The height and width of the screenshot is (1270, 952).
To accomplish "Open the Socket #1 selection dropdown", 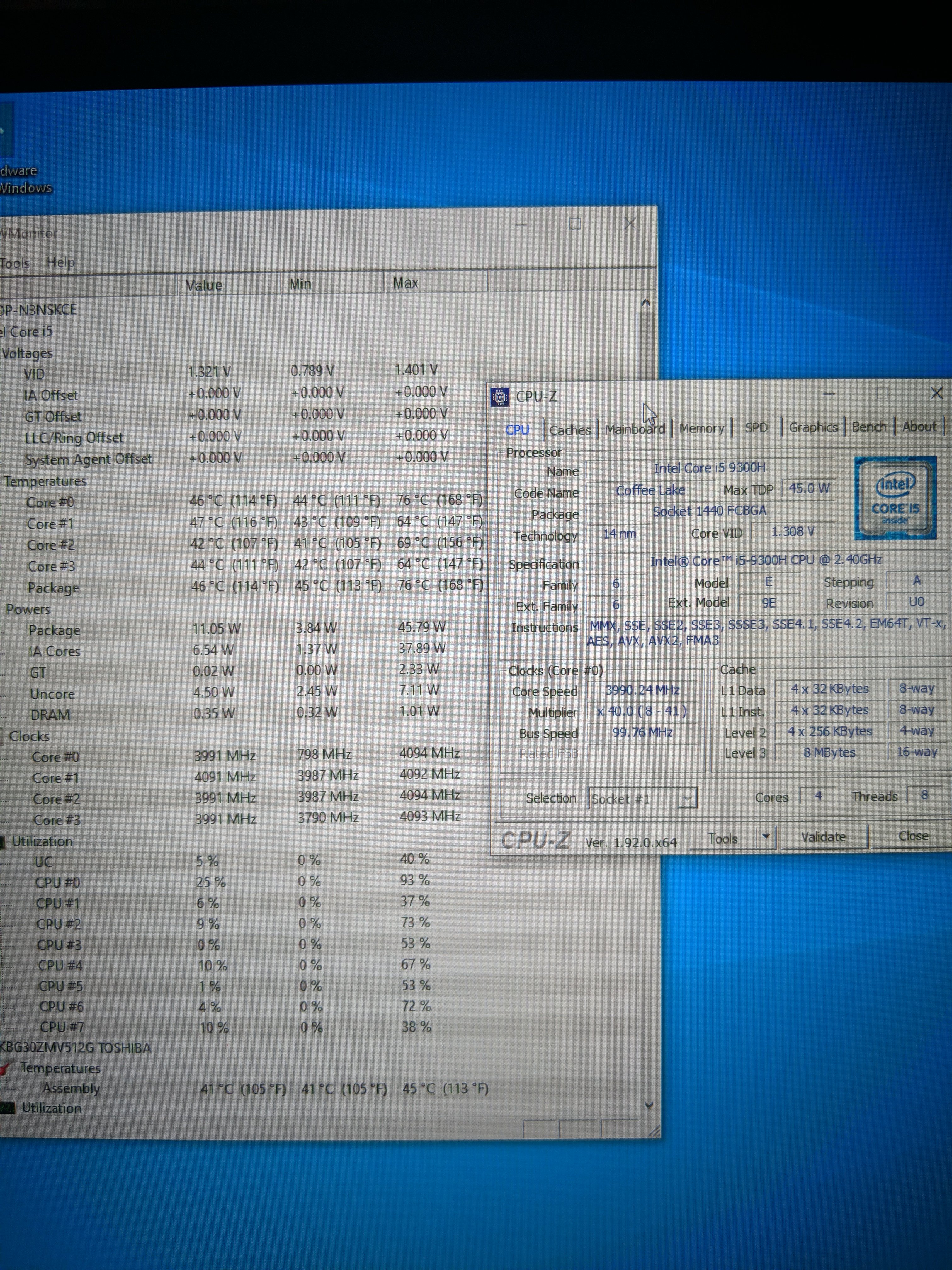I will pyautogui.click(x=687, y=798).
